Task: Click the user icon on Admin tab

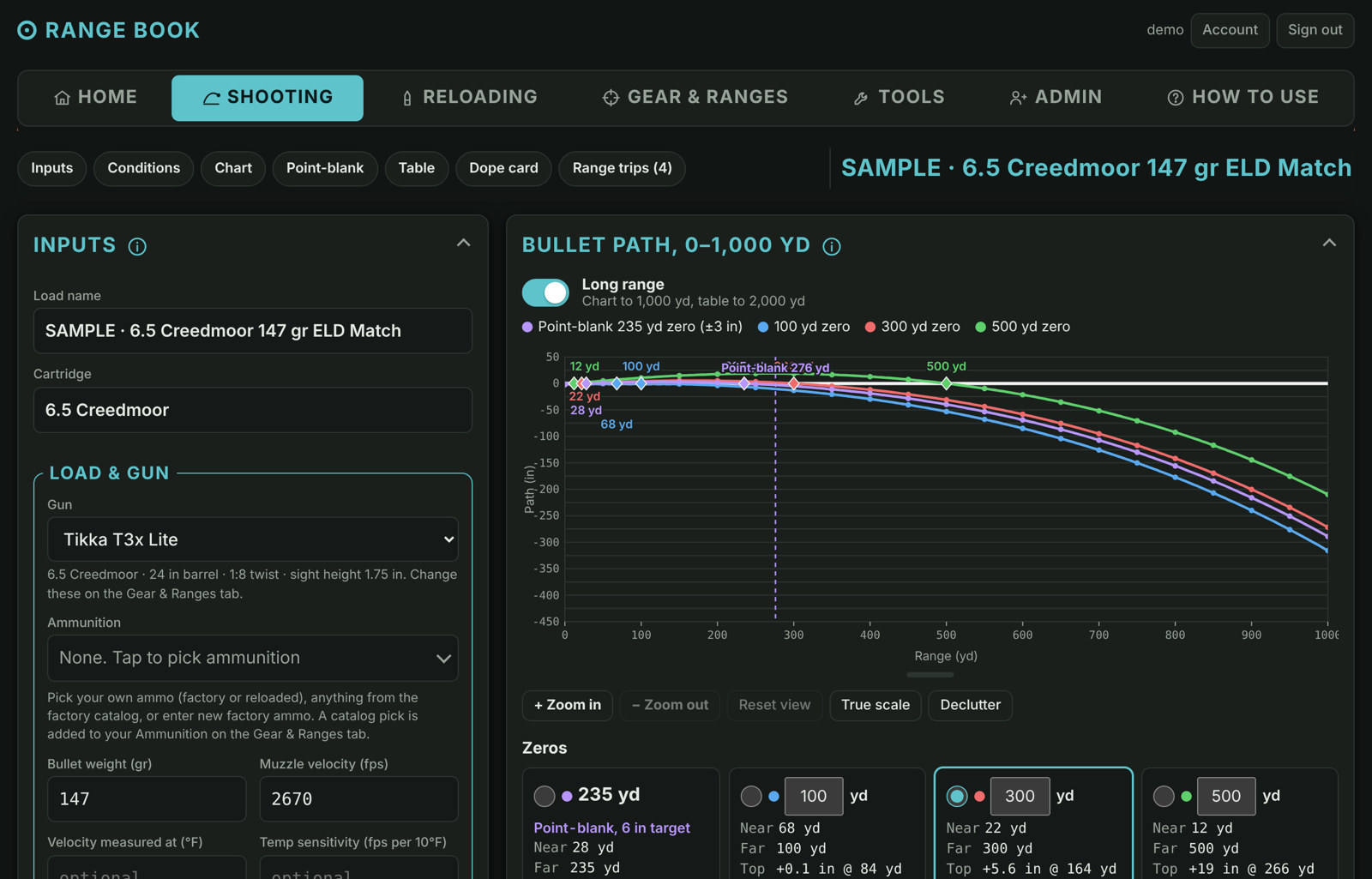Action: pyautogui.click(x=1018, y=98)
